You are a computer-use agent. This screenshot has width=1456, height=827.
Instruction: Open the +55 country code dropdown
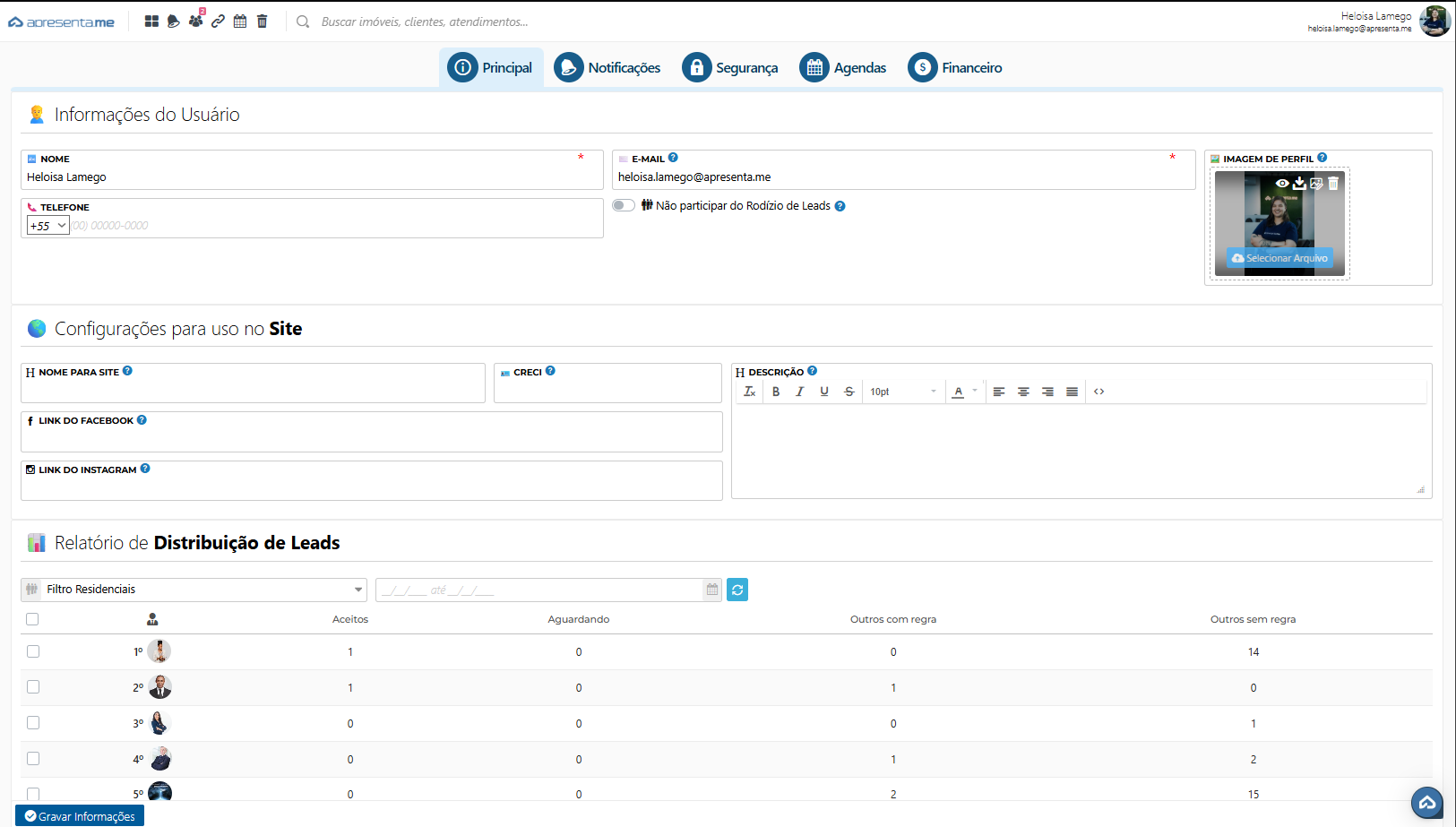click(x=48, y=226)
